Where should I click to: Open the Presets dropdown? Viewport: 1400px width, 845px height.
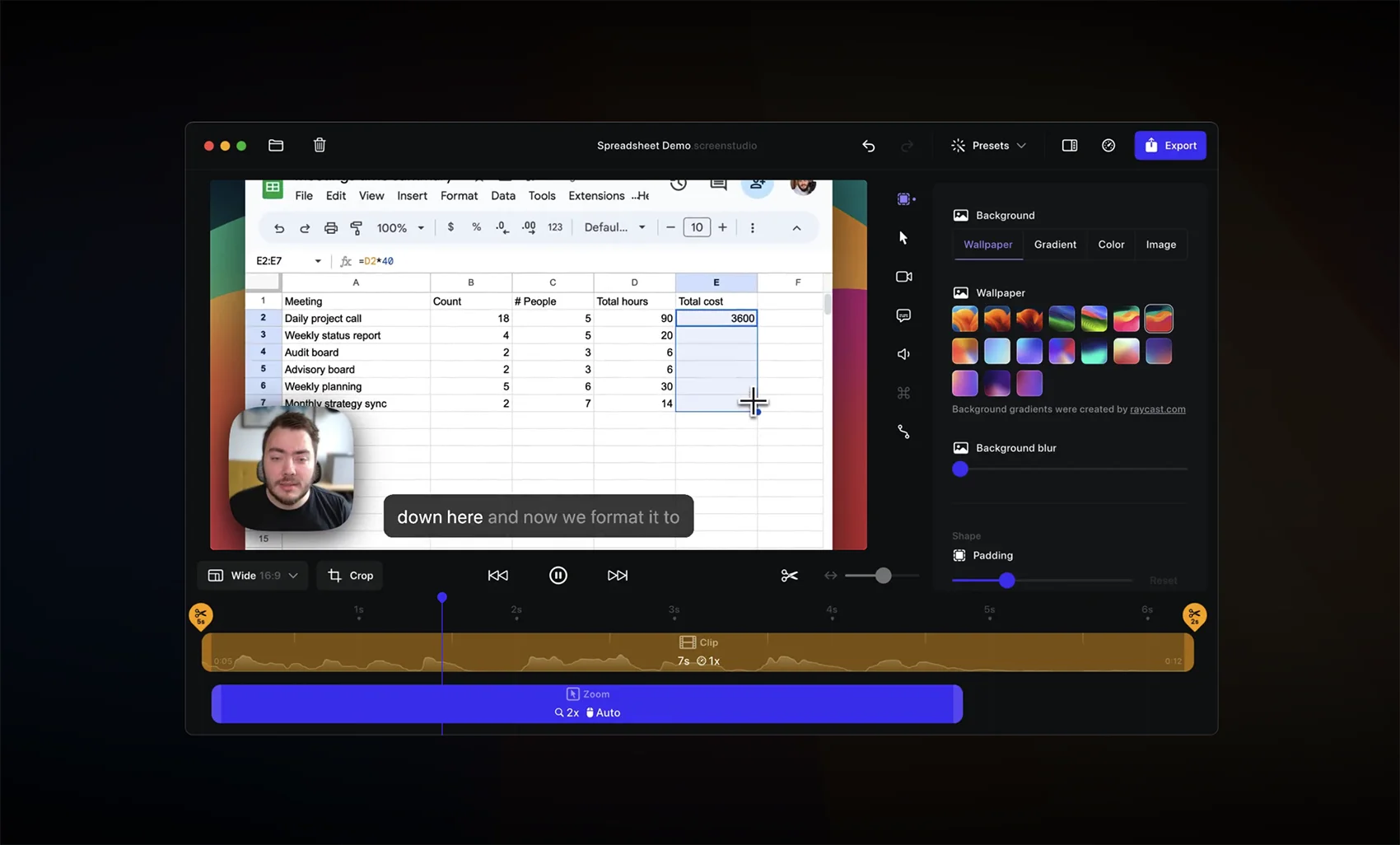(989, 146)
